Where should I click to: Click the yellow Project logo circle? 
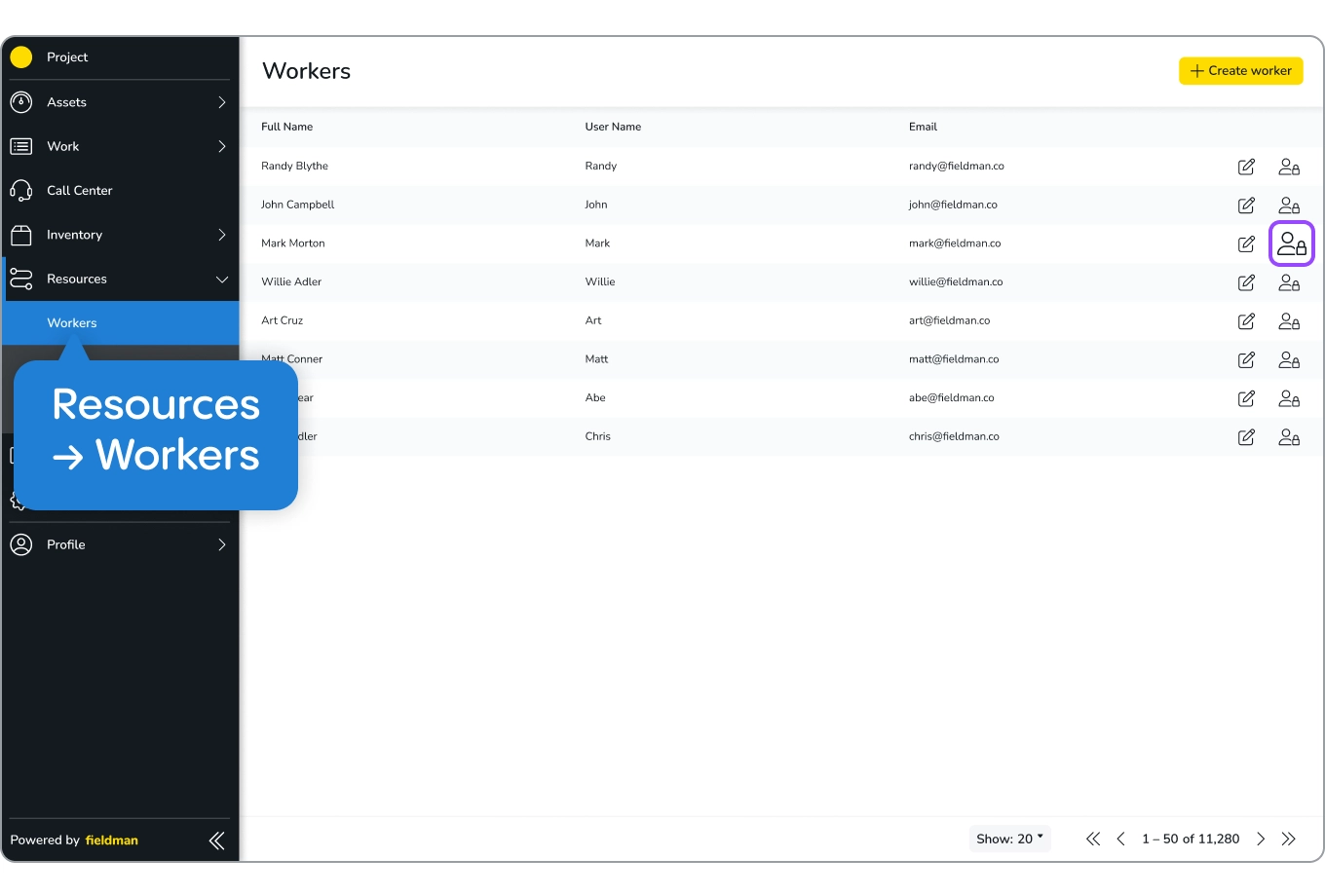(21, 57)
